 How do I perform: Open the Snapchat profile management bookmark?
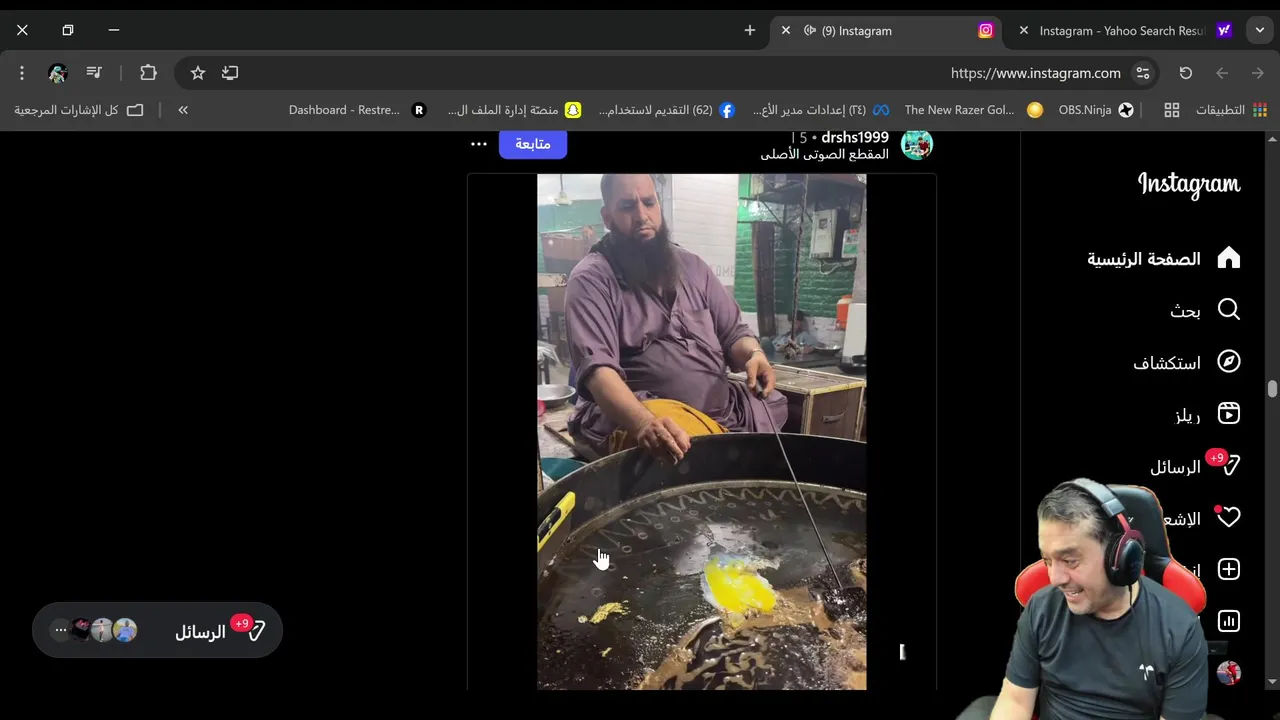(514, 110)
